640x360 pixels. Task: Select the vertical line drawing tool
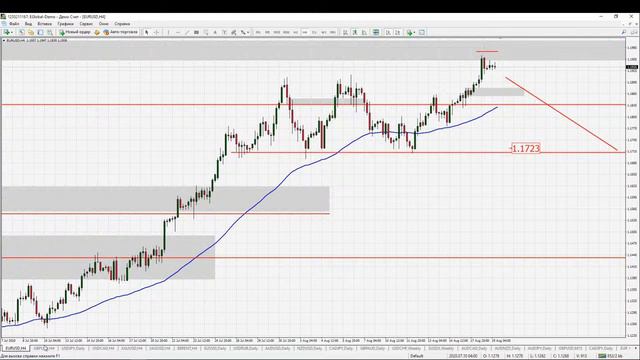[x=168, y=32]
